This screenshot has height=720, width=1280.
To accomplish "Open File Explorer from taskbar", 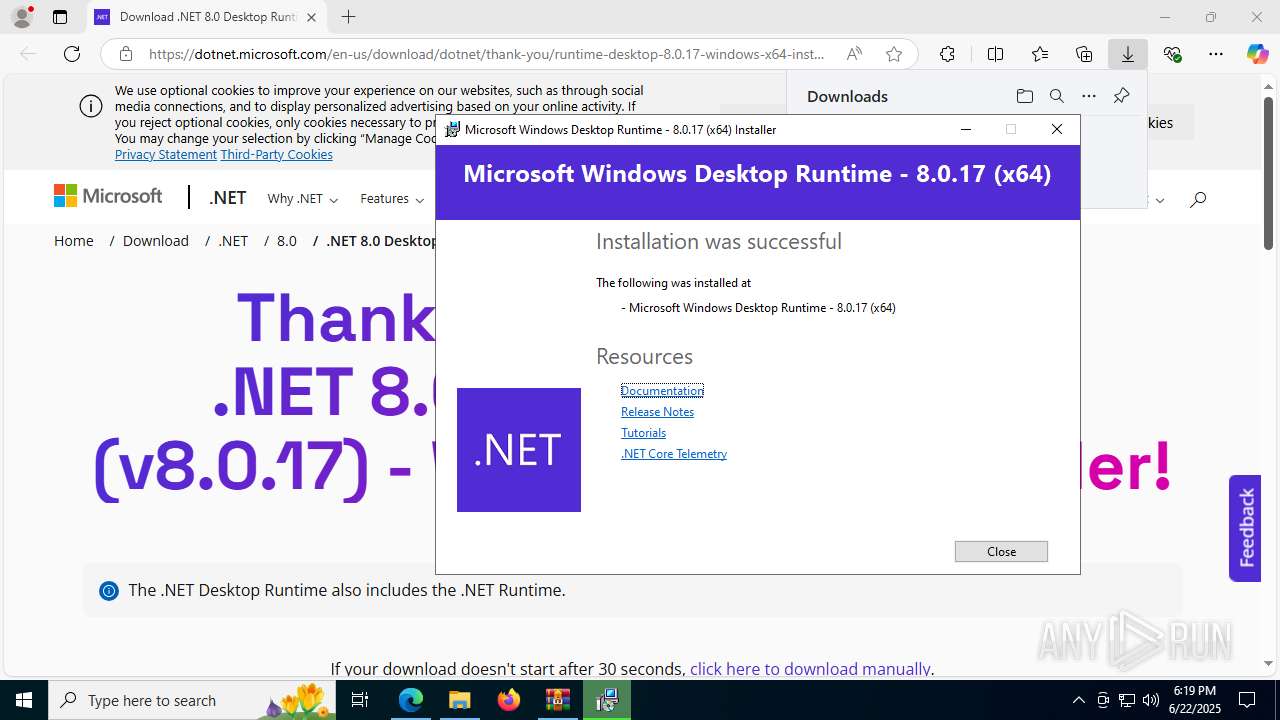I will point(459,700).
